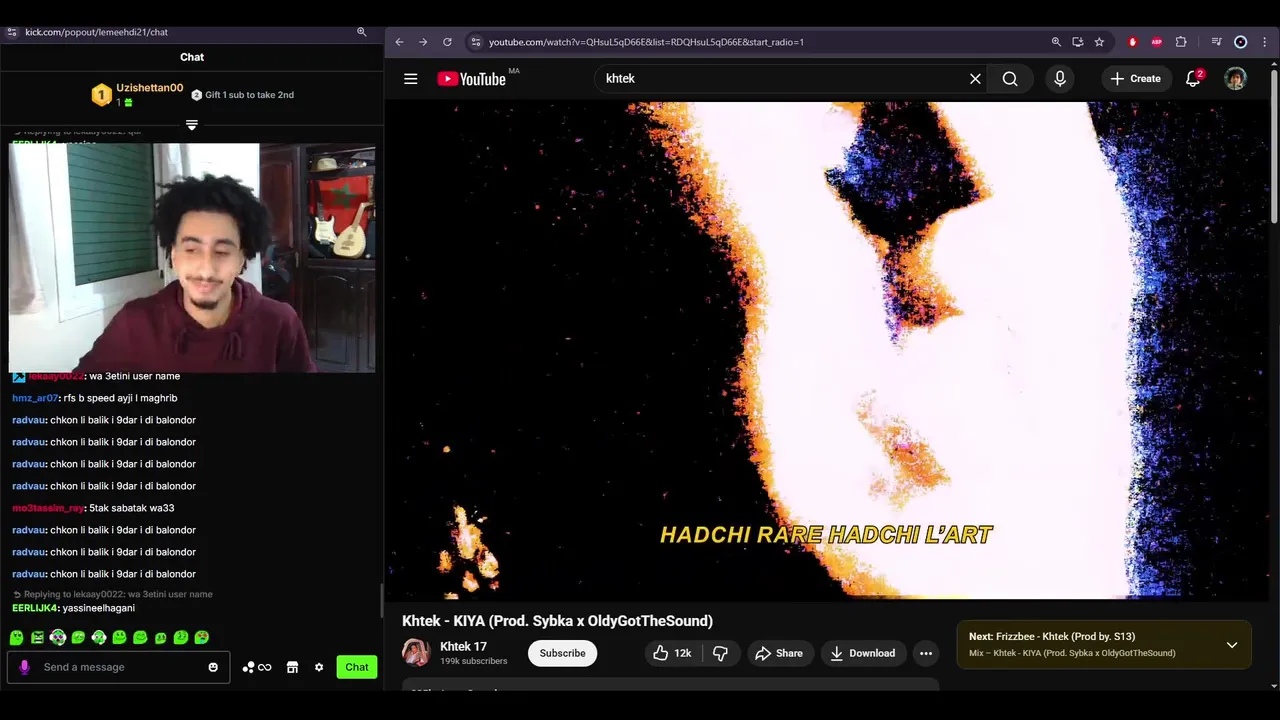Open the browser profile icon
1280x720 pixels.
(x=1241, y=42)
